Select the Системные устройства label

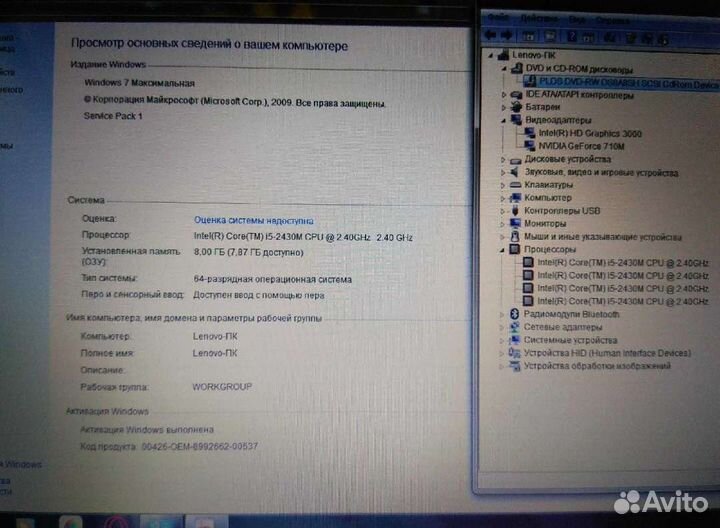570,340
